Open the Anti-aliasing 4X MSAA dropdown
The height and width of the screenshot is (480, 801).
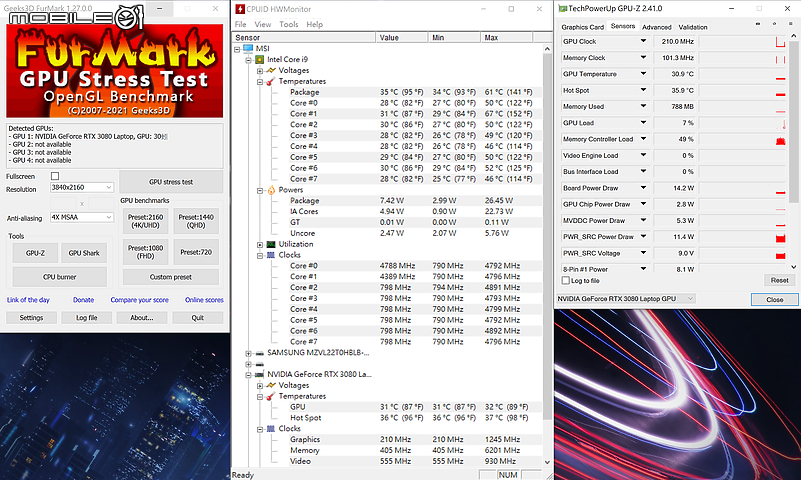(x=82, y=218)
